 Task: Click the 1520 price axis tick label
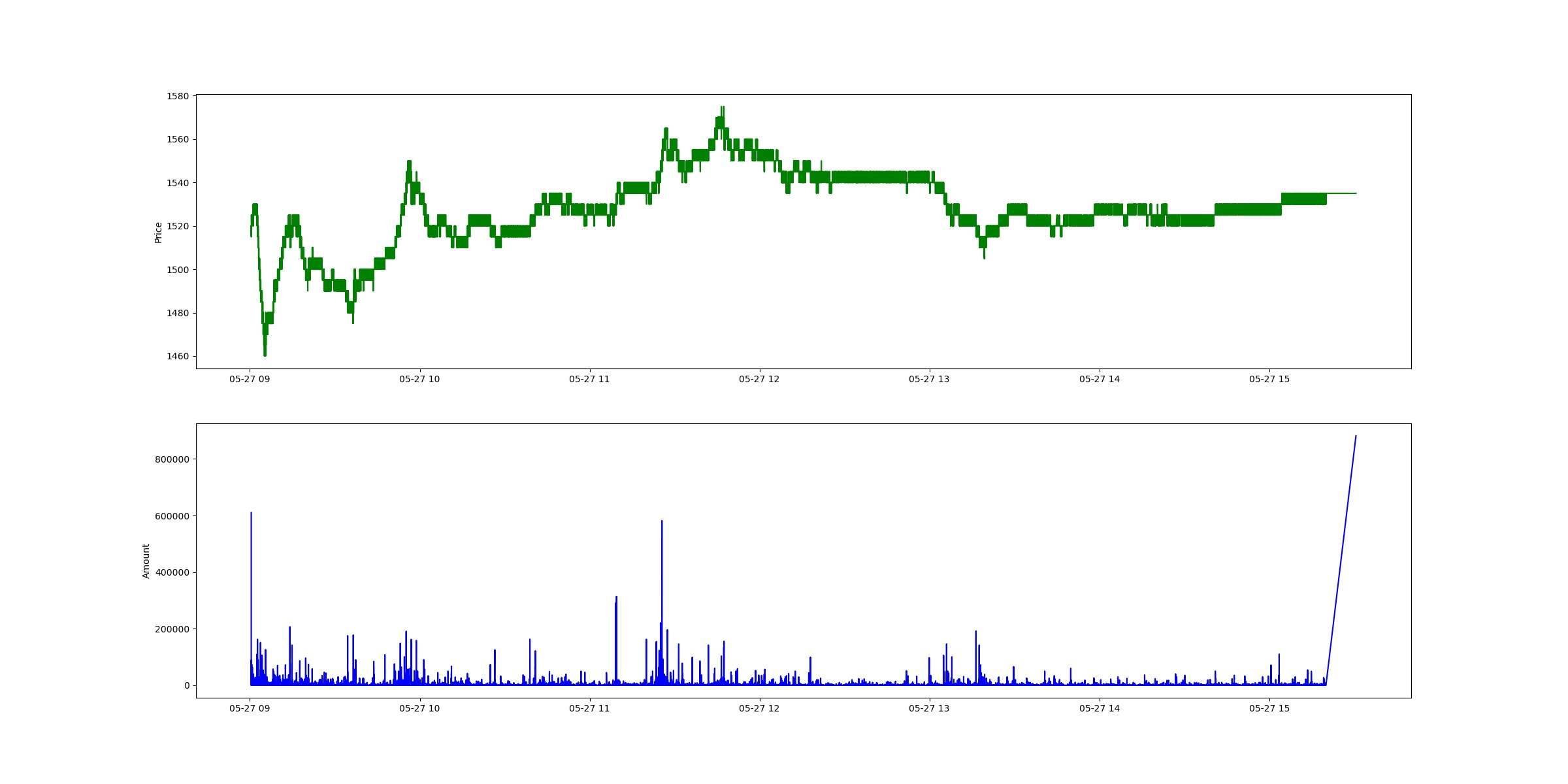pyautogui.click(x=178, y=226)
